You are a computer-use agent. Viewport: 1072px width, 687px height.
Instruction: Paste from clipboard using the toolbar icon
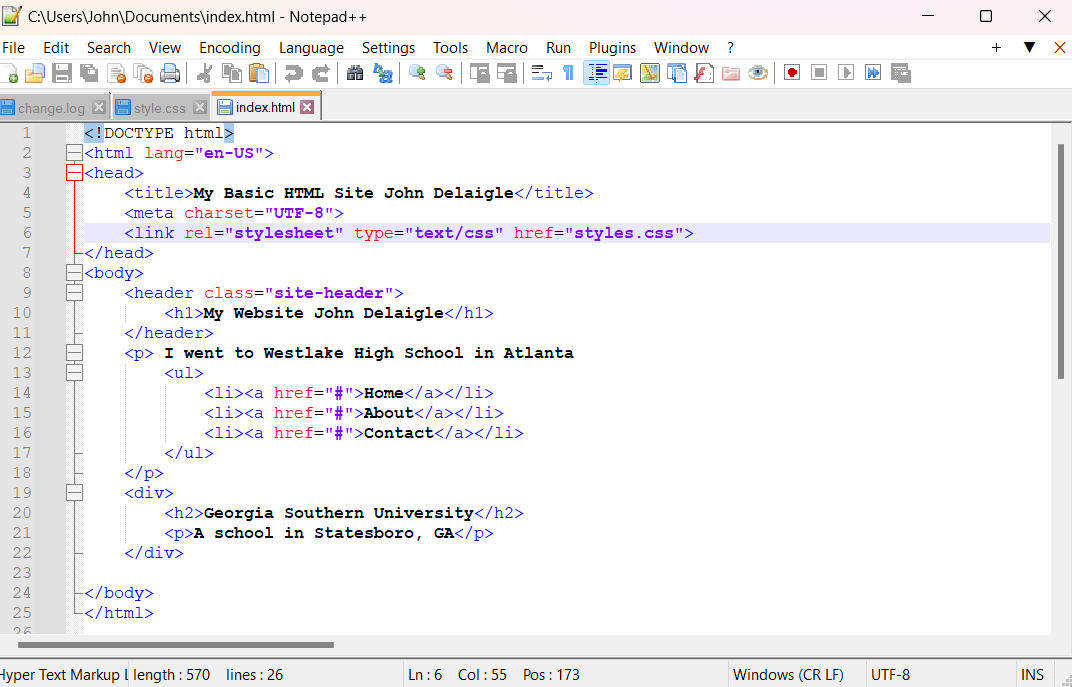coord(259,72)
